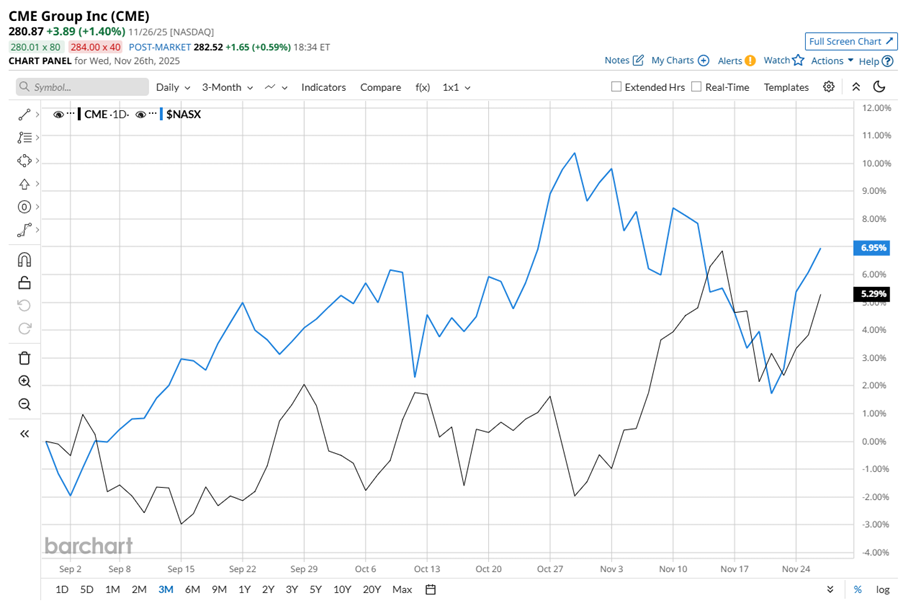The height and width of the screenshot is (611, 903).
Task: Open the Actions dropdown menu
Action: pos(832,60)
